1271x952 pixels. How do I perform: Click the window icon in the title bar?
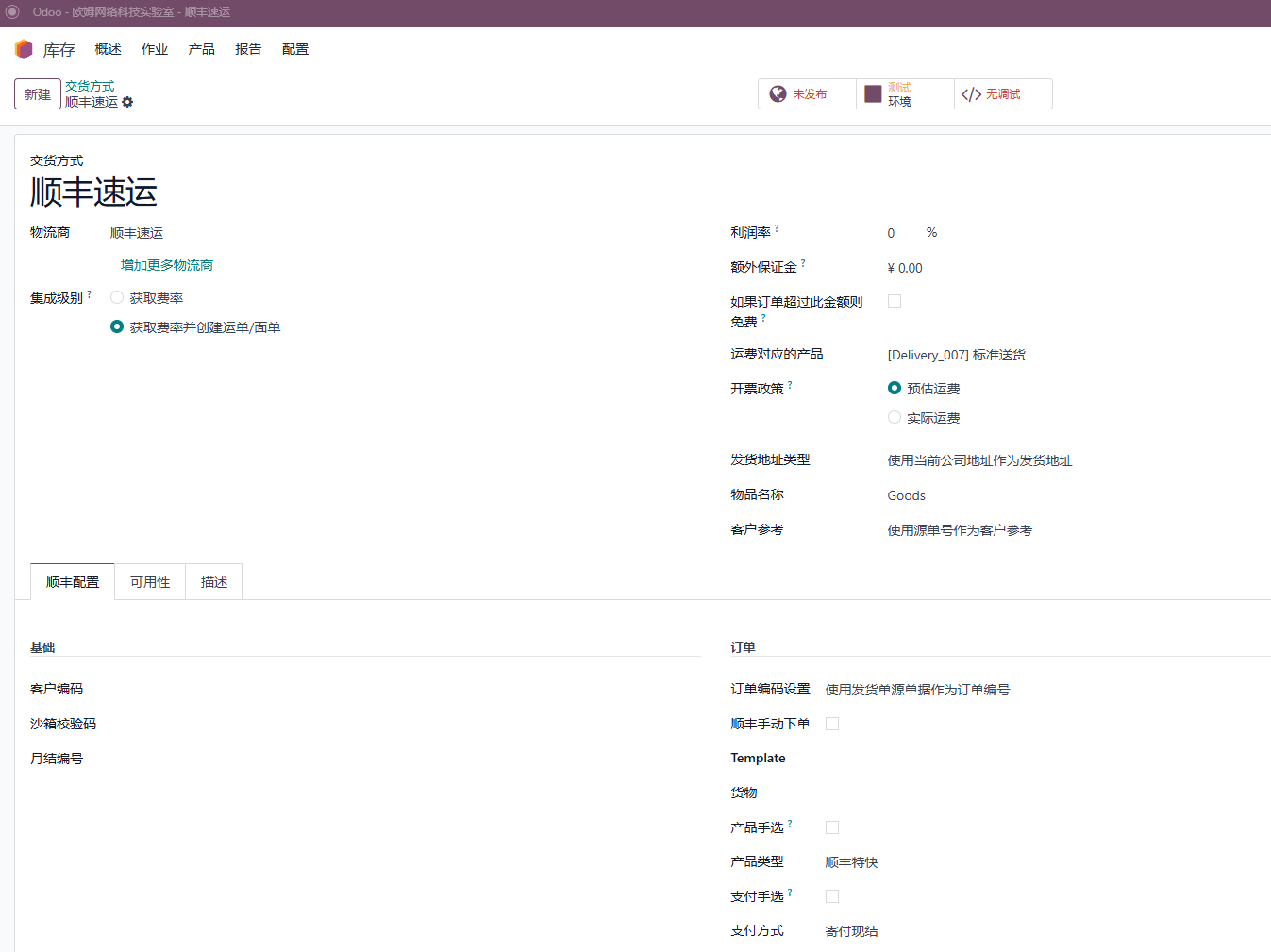12,12
